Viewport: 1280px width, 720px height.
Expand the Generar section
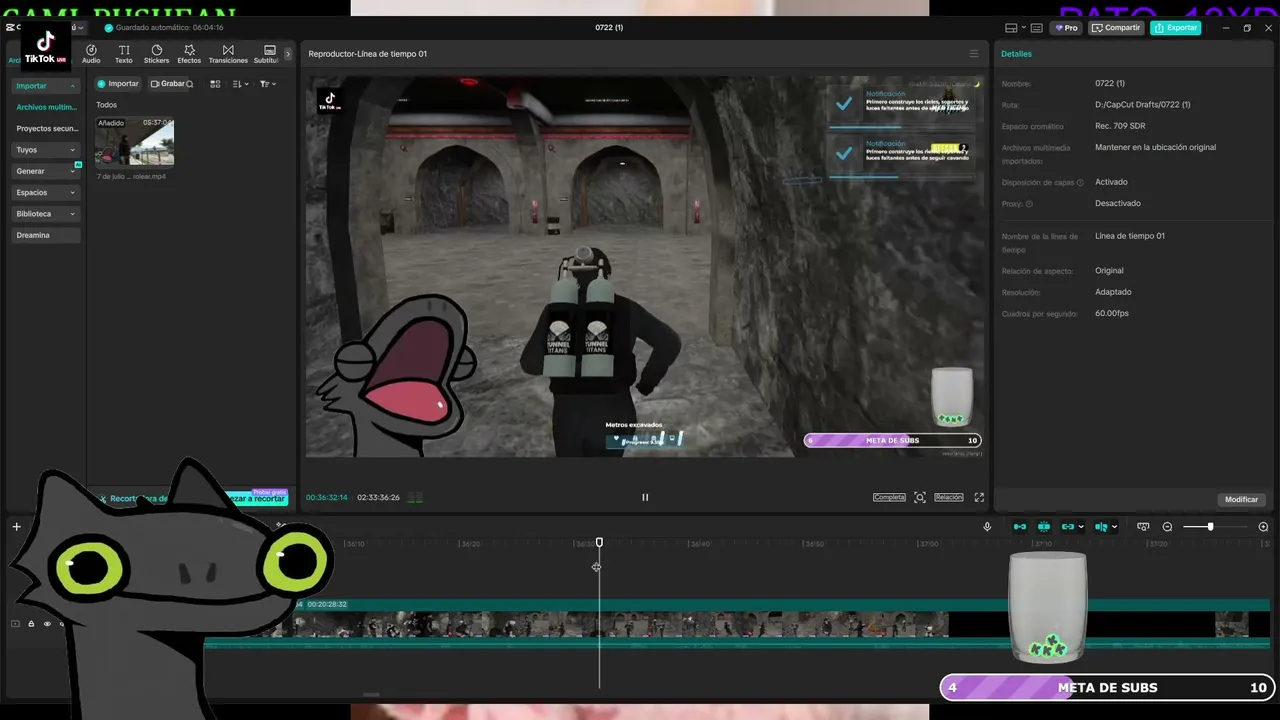(x=46, y=171)
